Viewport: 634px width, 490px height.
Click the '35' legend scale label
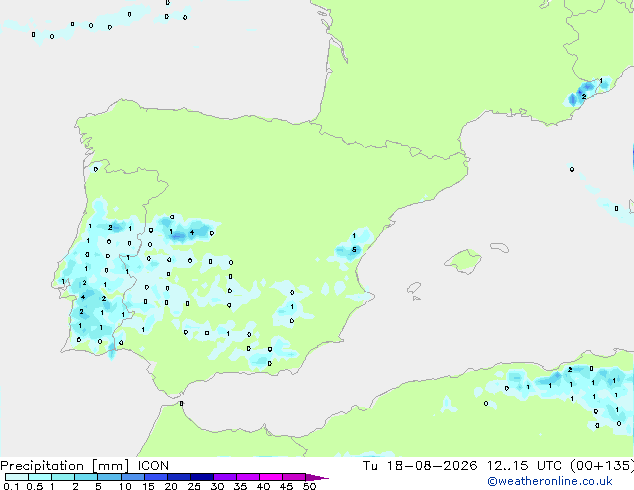click(240, 486)
